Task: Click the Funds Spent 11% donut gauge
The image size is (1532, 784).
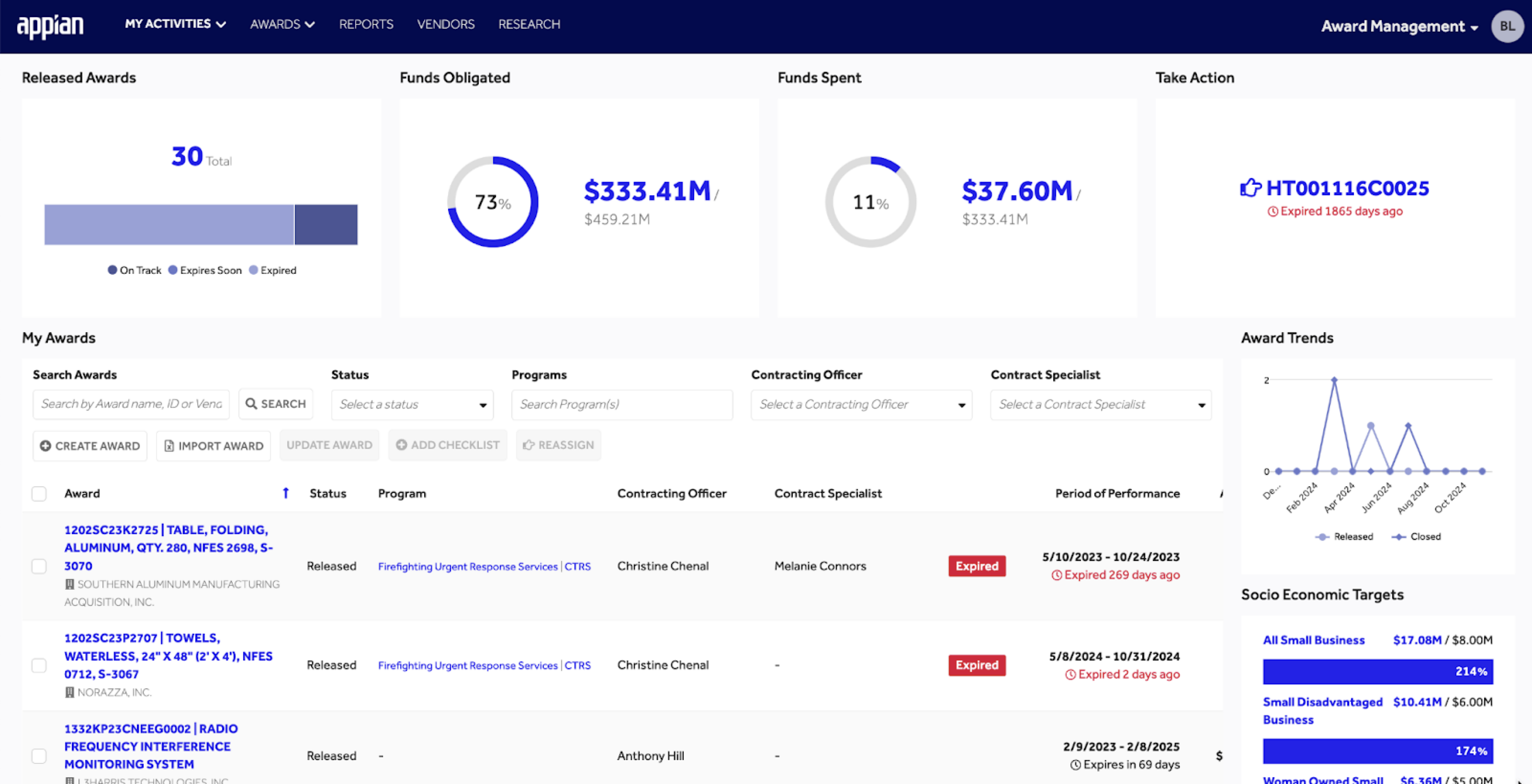Action: tap(871, 202)
